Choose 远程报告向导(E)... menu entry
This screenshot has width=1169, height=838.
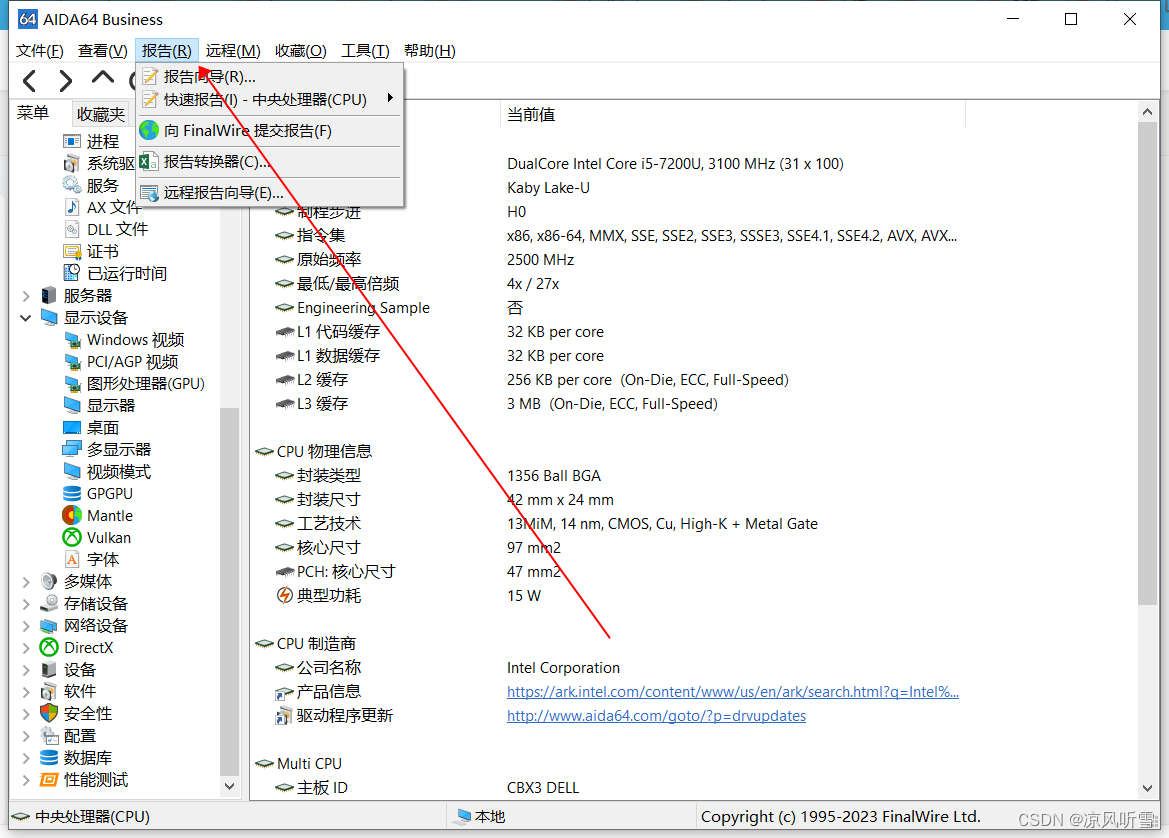point(270,193)
